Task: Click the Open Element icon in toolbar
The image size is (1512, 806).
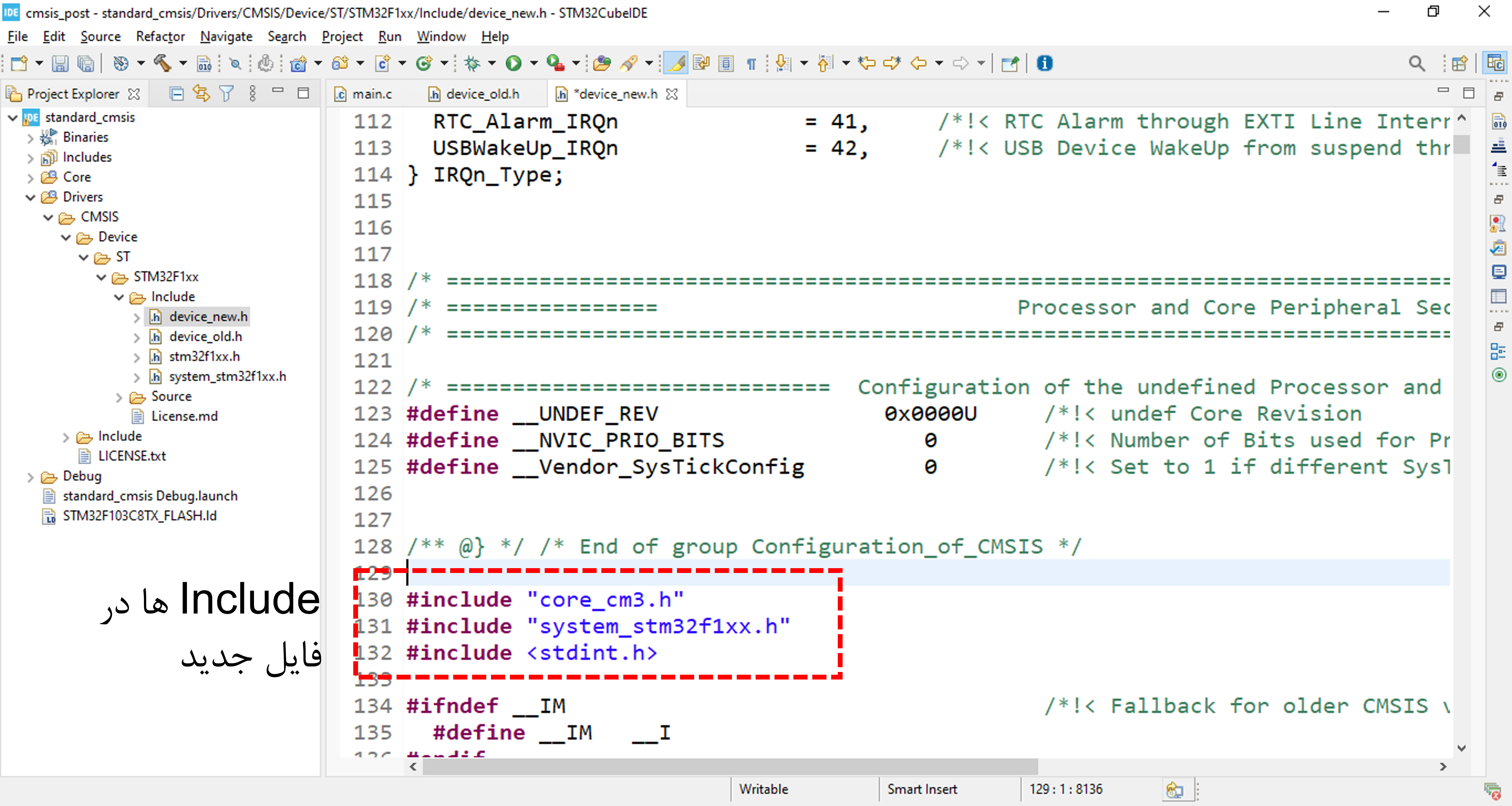Action: pyautogui.click(x=602, y=63)
